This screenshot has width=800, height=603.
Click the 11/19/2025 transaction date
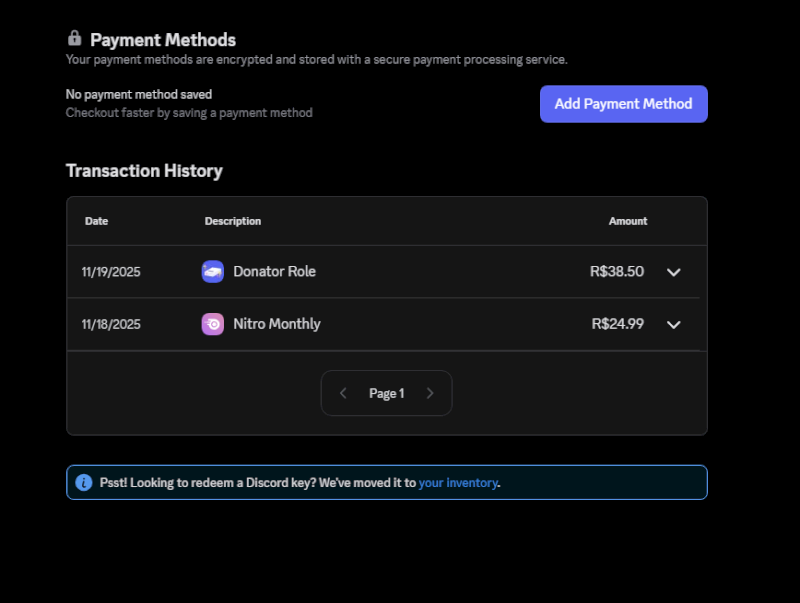[111, 271]
